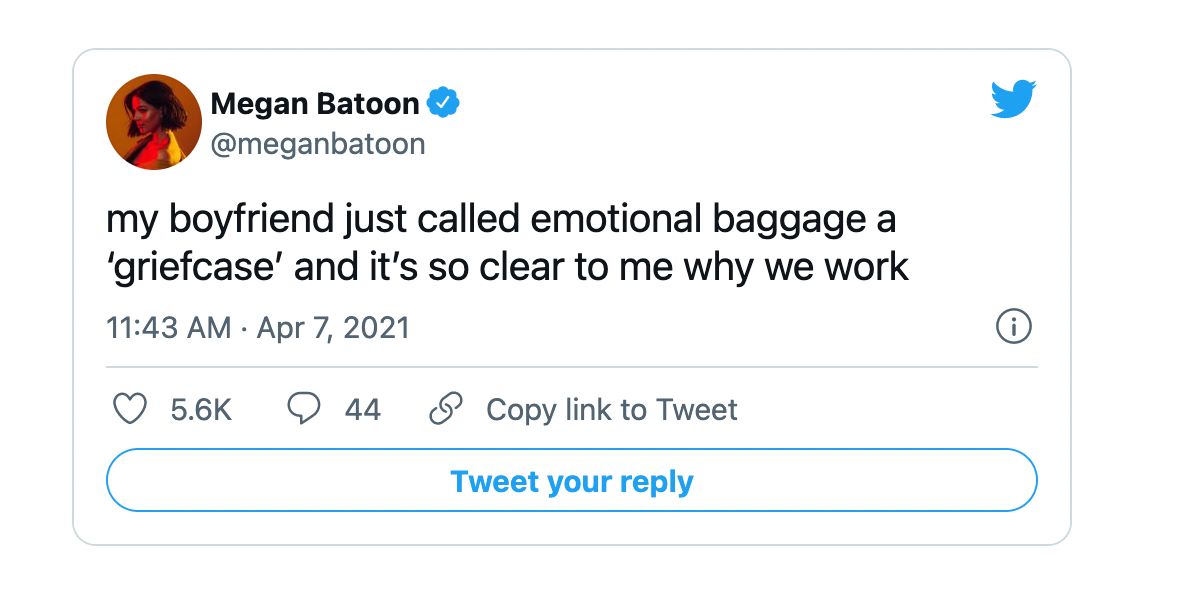Open the circled info icon
Image resolution: width=1188 pixels, height=594 pixels.
coord(1014,327)
